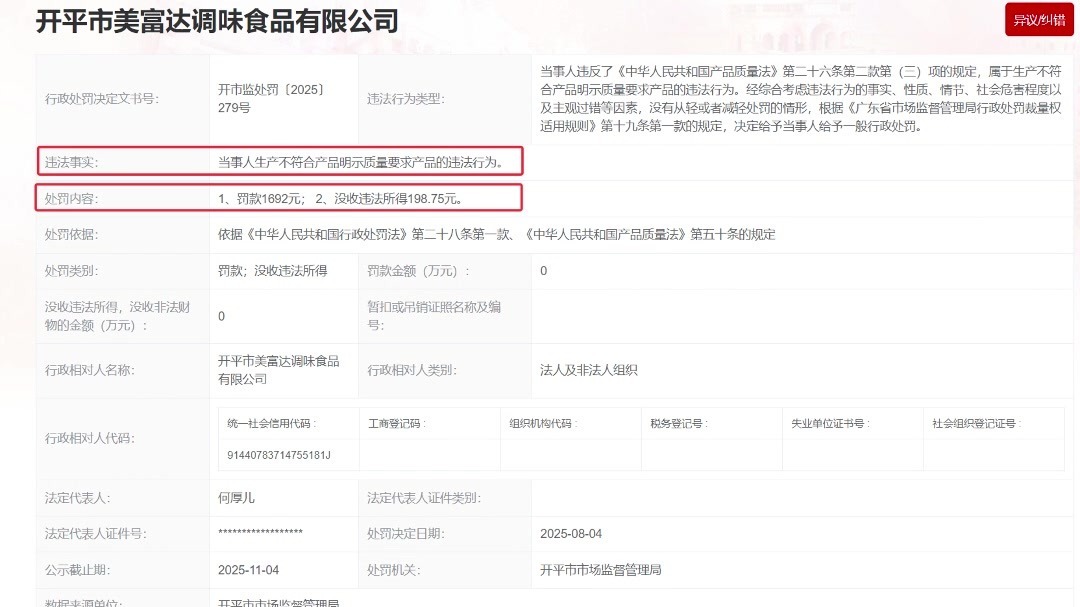1080x607 pixels.
Task: Click the 异议/纠错 button
Action: tap(1039, 20)
